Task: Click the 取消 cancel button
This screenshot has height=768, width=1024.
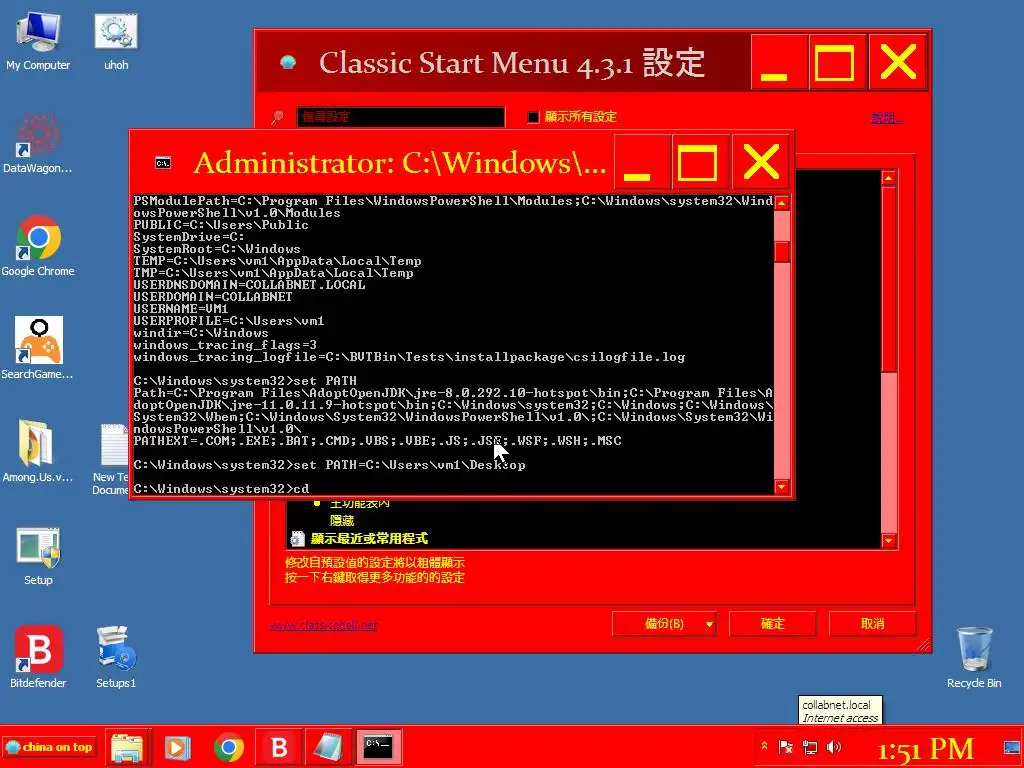Action: click(872, 624)
